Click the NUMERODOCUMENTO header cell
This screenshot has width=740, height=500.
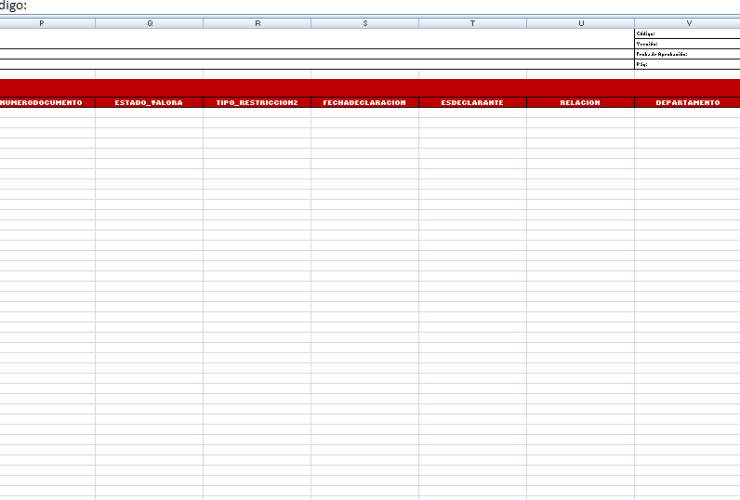47,102
